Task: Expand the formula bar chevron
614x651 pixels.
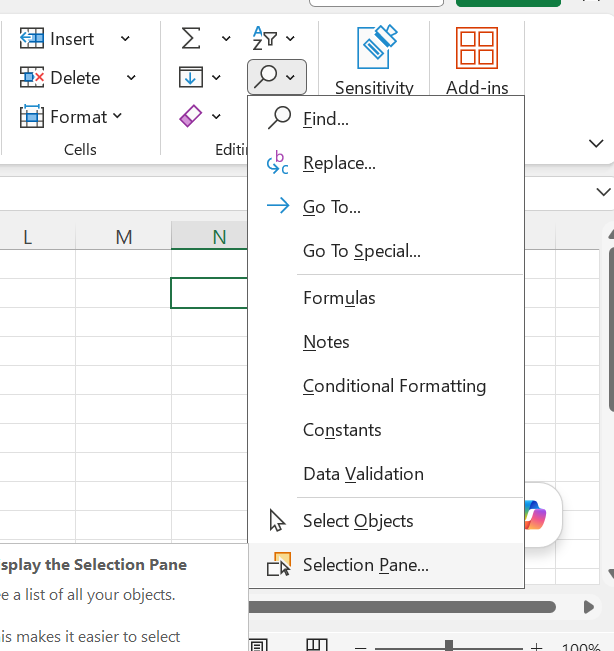Action: pos(603,192)
